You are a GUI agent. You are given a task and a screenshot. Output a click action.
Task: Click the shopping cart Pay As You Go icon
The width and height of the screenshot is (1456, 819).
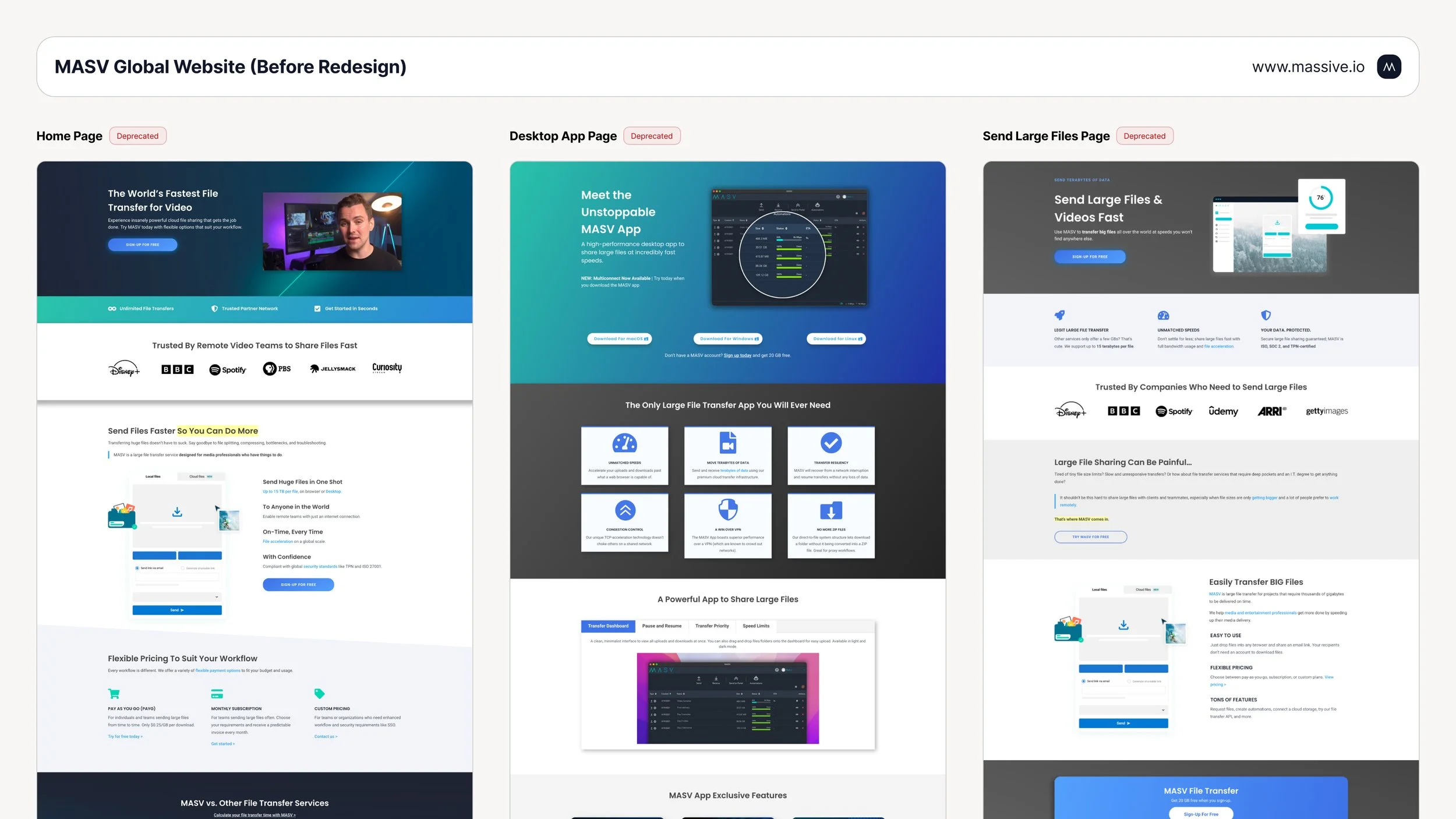[114, 694]
